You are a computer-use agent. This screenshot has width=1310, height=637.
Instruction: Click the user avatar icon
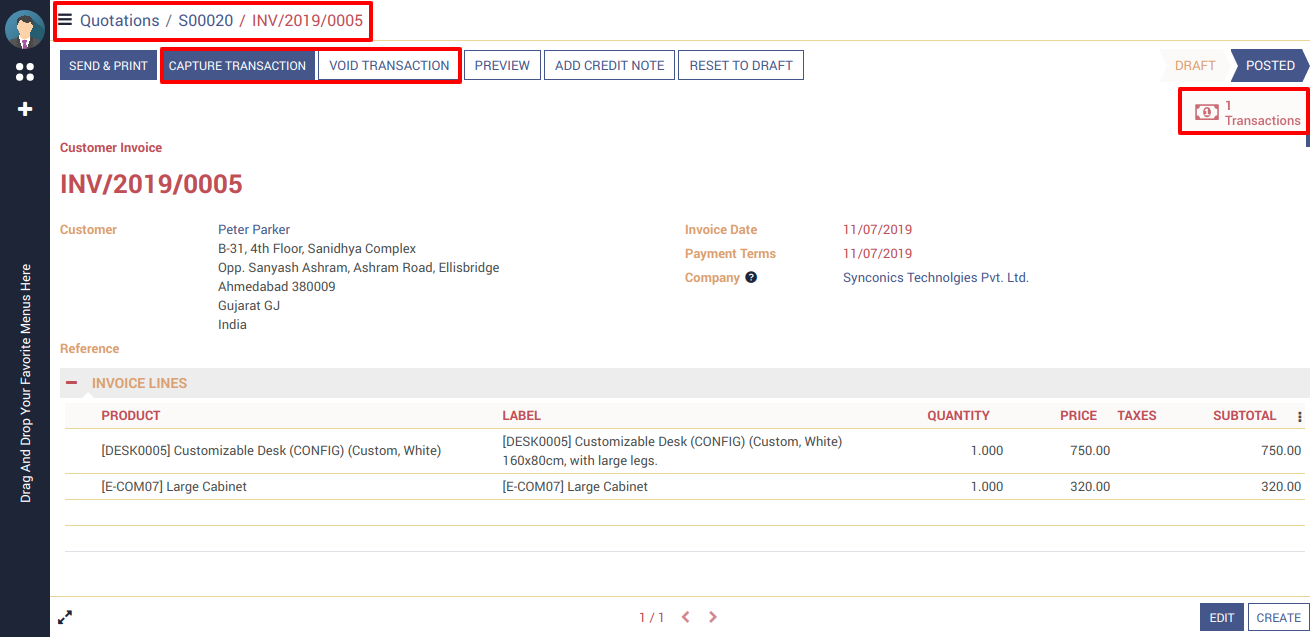tap(24, 29)
